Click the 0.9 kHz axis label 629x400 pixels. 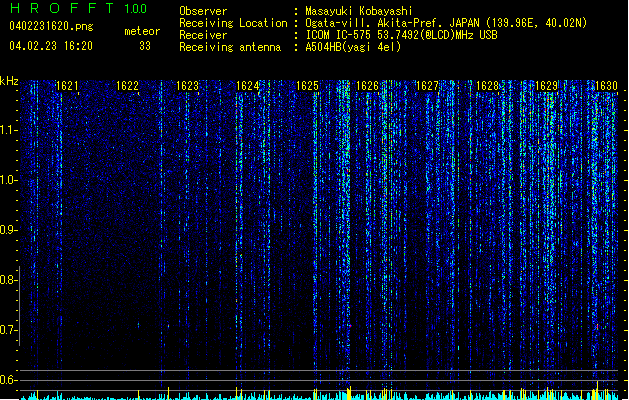tap(8, 229)
